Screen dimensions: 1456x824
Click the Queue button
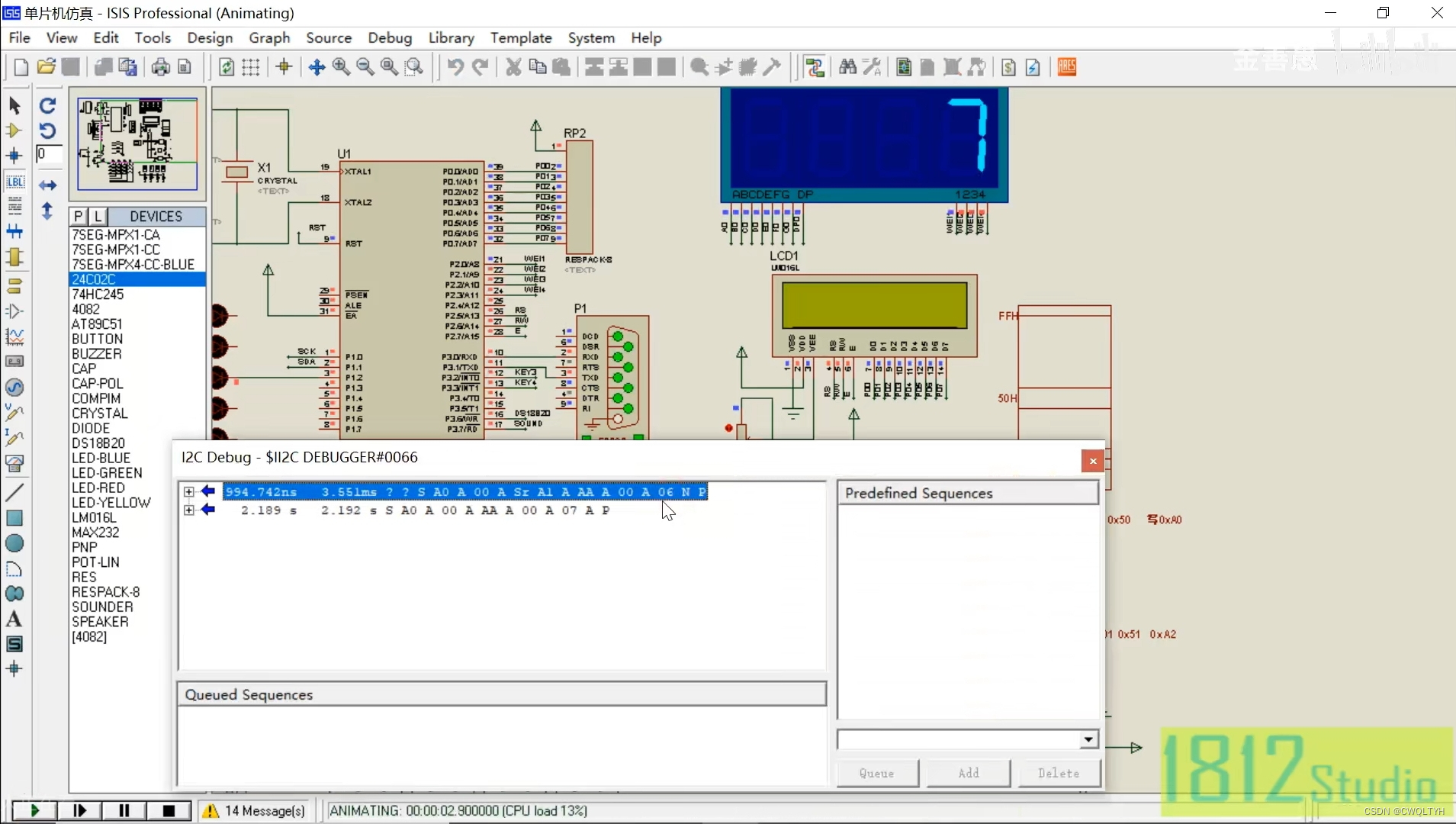point(877,773)
